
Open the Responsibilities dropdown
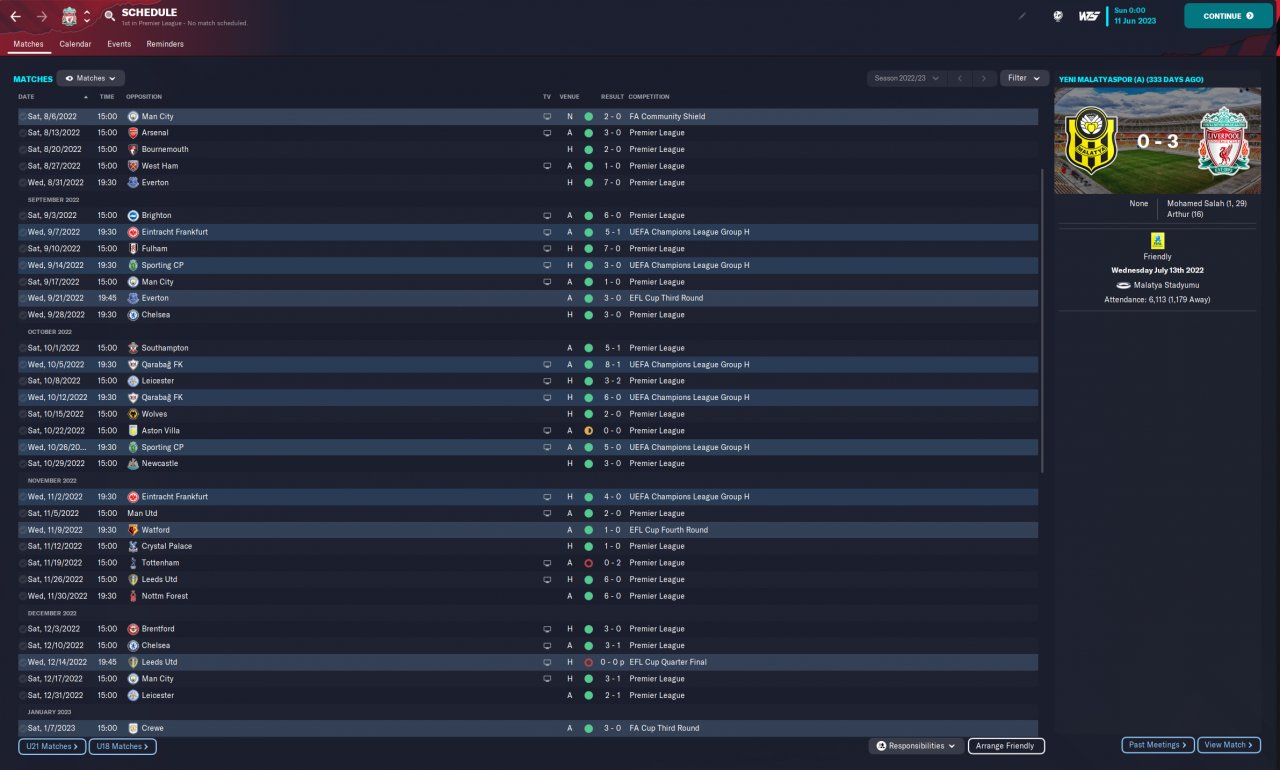(x=916, y=746)
